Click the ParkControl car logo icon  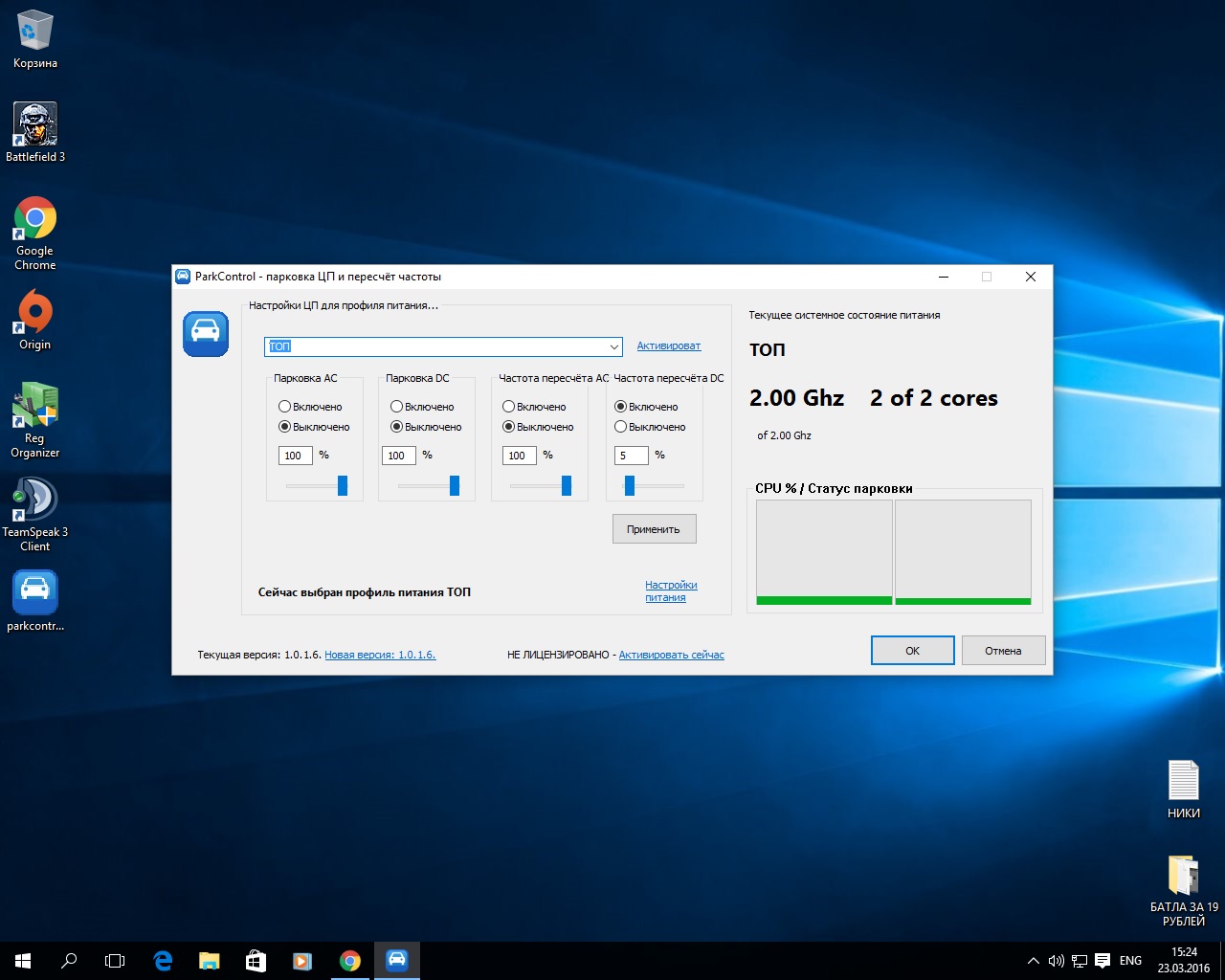click(x=206, y=333)
